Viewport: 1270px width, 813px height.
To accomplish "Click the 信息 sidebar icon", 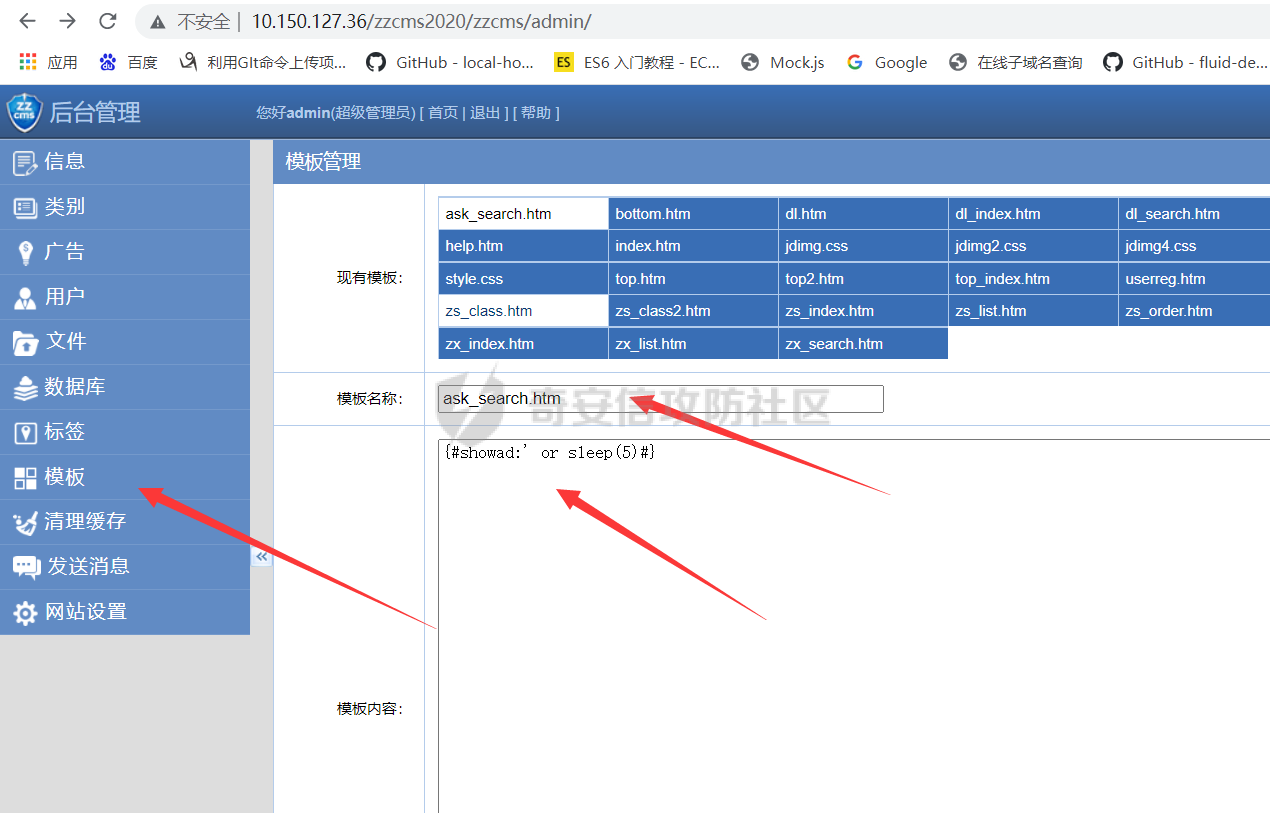I will (25, 162).
